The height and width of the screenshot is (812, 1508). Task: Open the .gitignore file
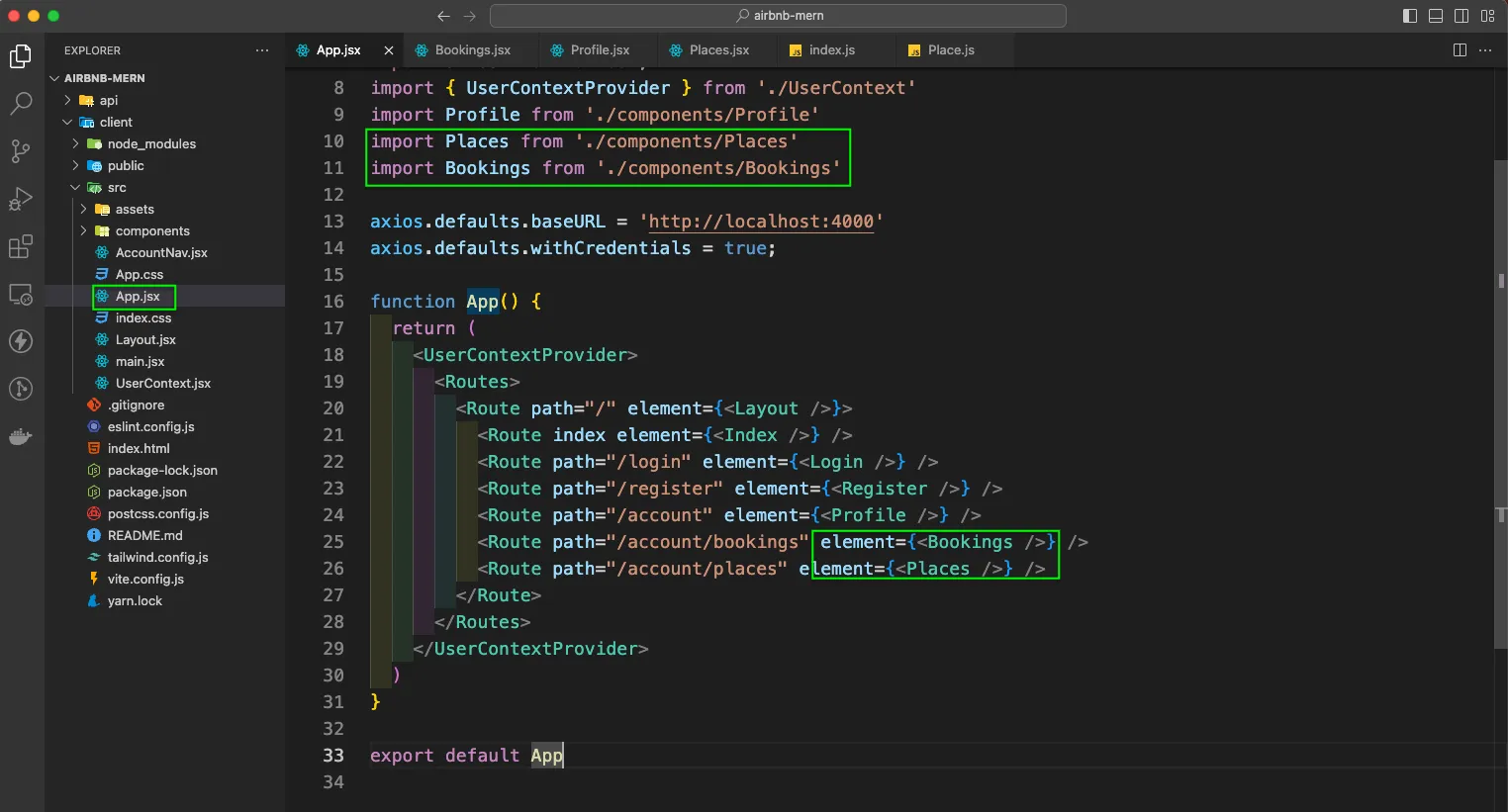[136, 405]
